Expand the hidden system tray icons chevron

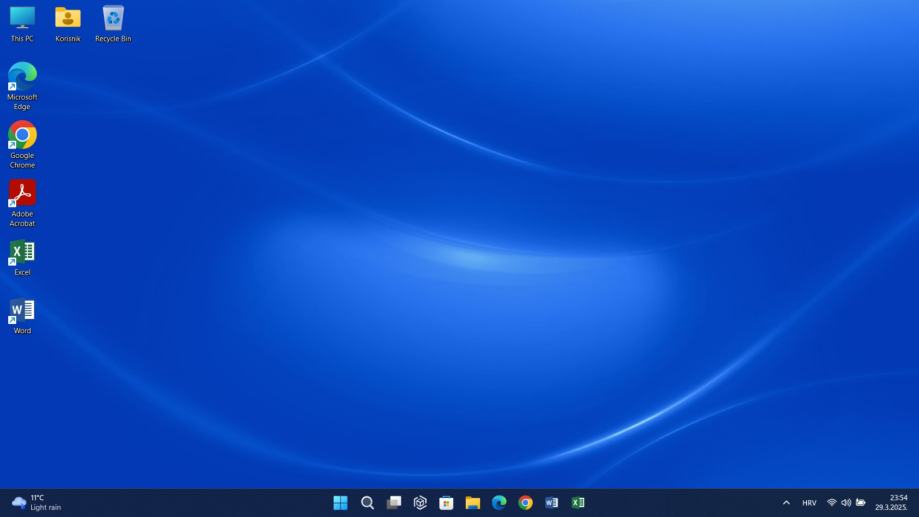pos(786,503)
